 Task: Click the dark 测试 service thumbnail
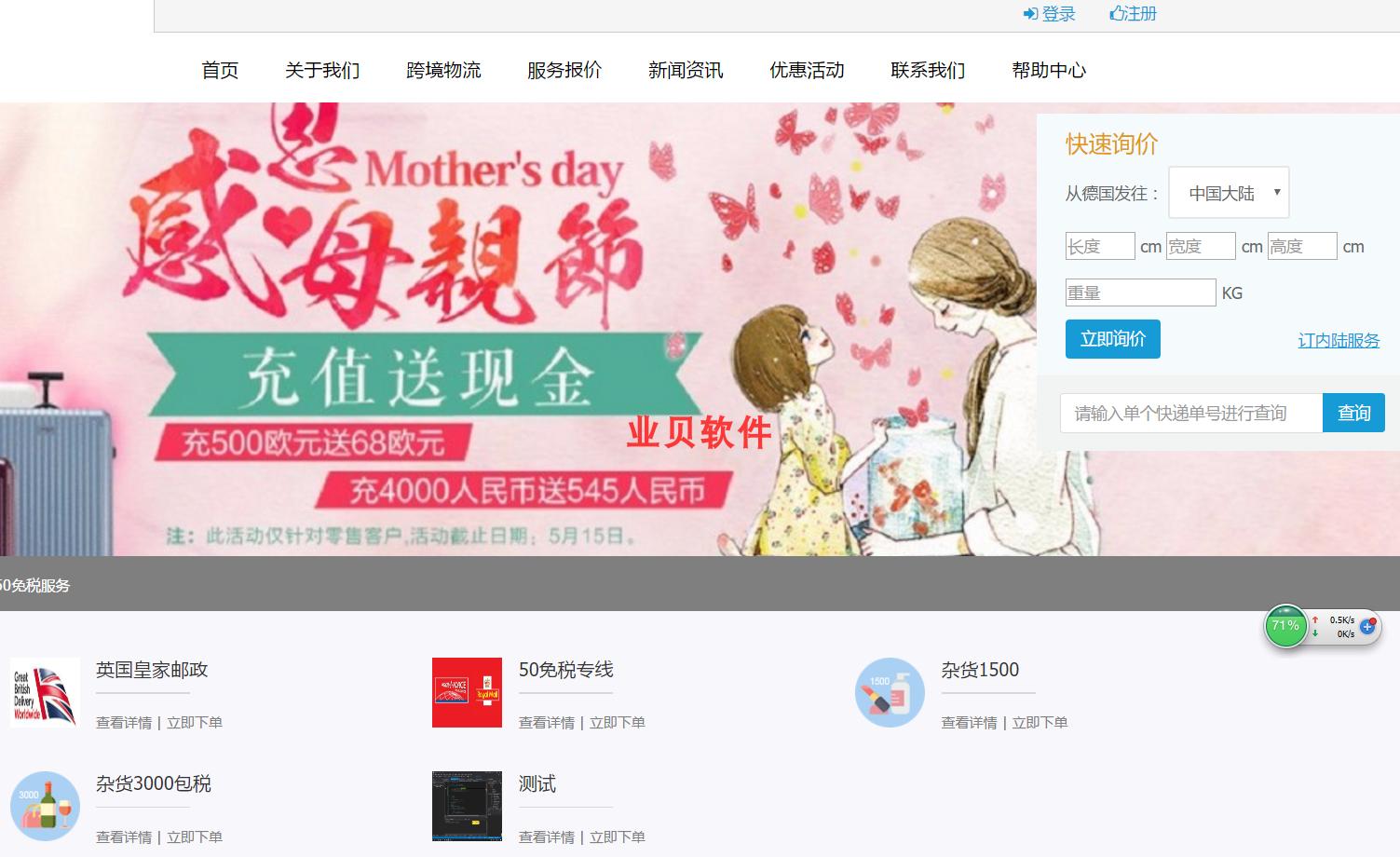tap(467, 807)
